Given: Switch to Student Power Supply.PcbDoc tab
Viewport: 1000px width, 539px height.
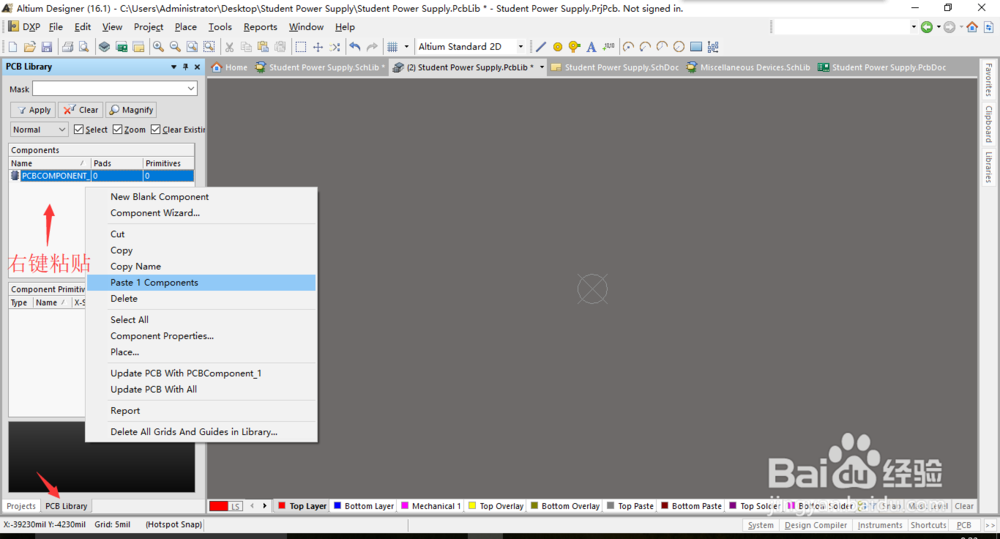Looking at the screenshot, I should [x=883, y=67].
